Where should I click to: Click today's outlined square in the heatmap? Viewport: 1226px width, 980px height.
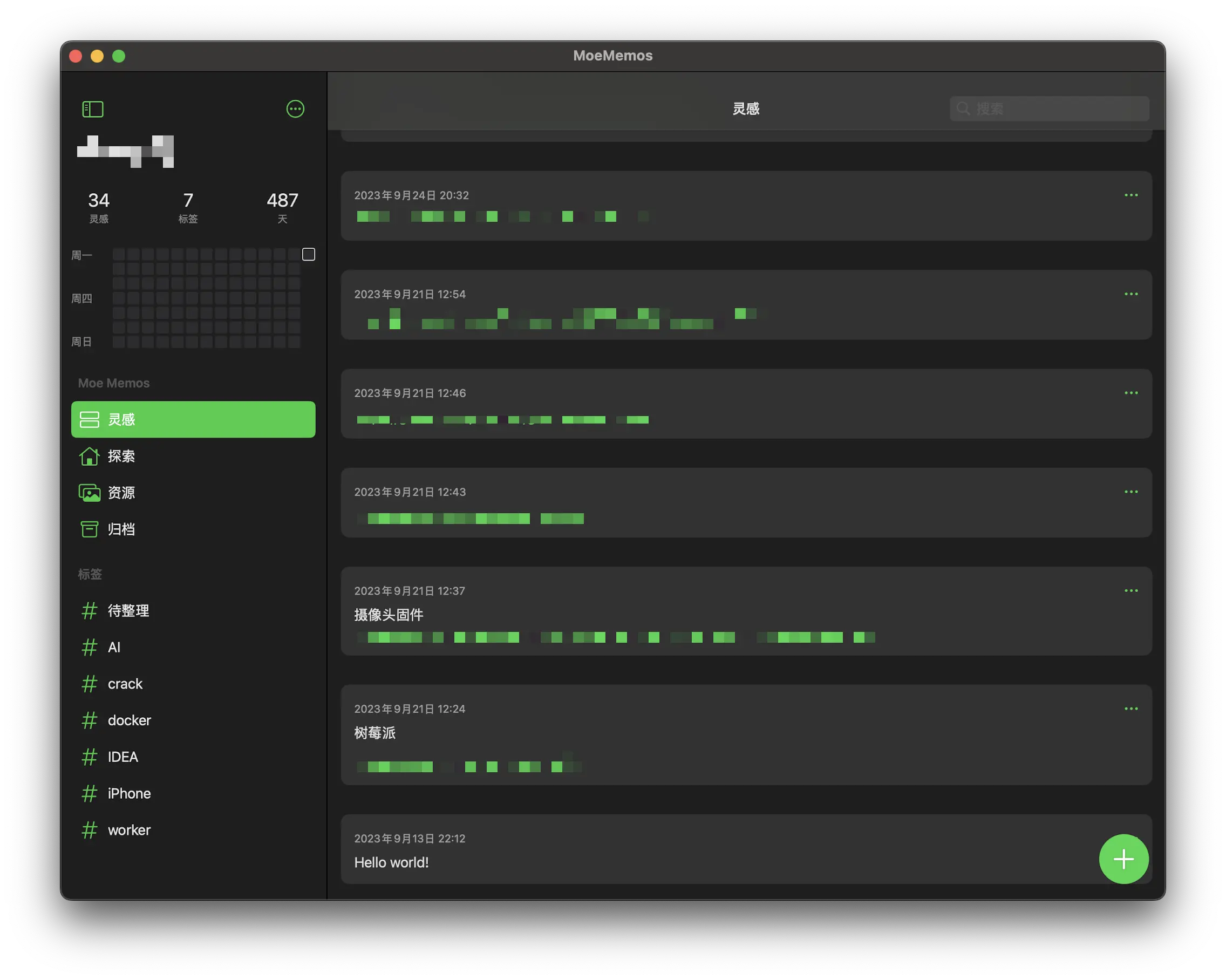[x=308, y=254]
